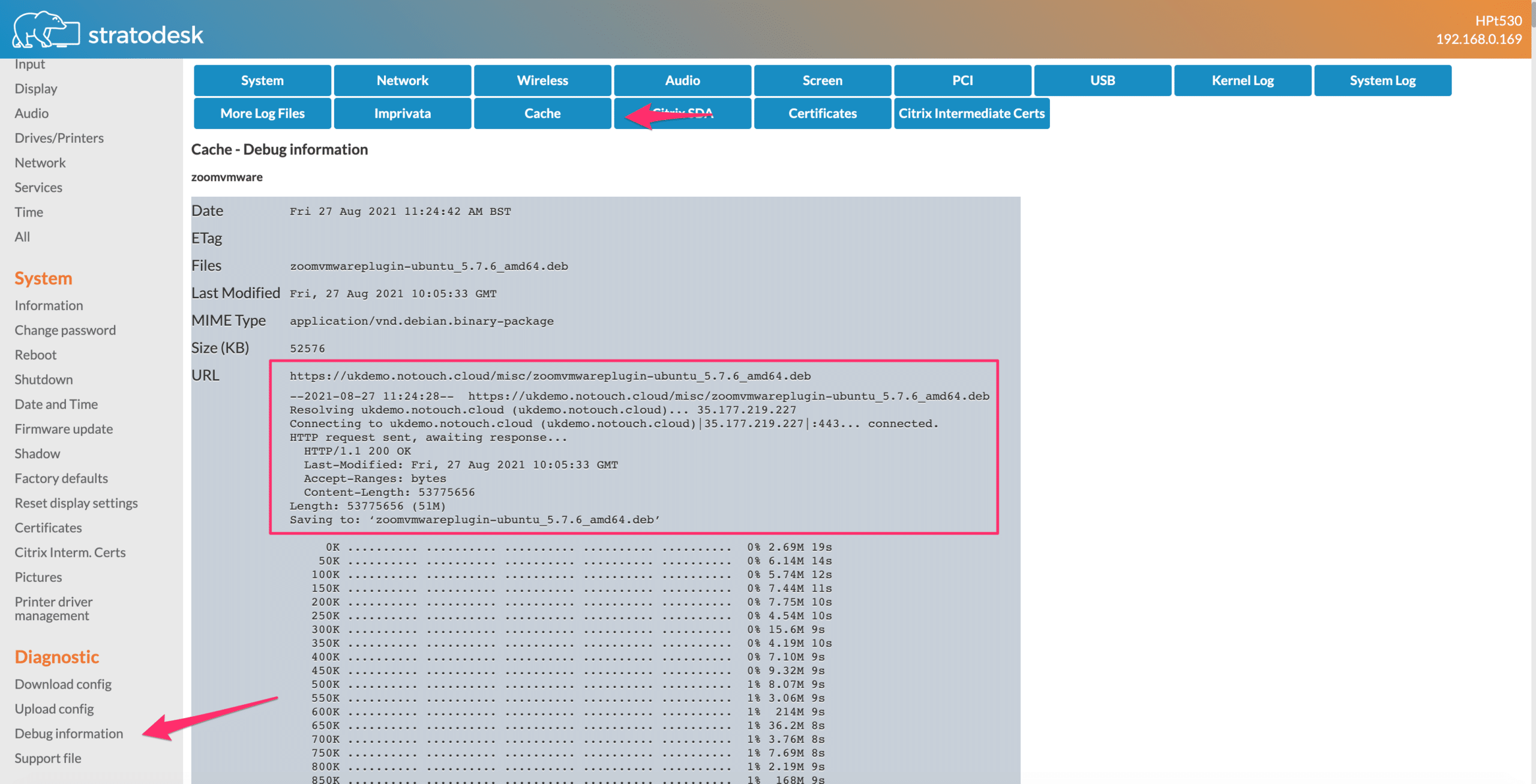The width and height of the screenshot is (1536, 784).
Task: Select Factory defaults
Action: tap(61, 478)
